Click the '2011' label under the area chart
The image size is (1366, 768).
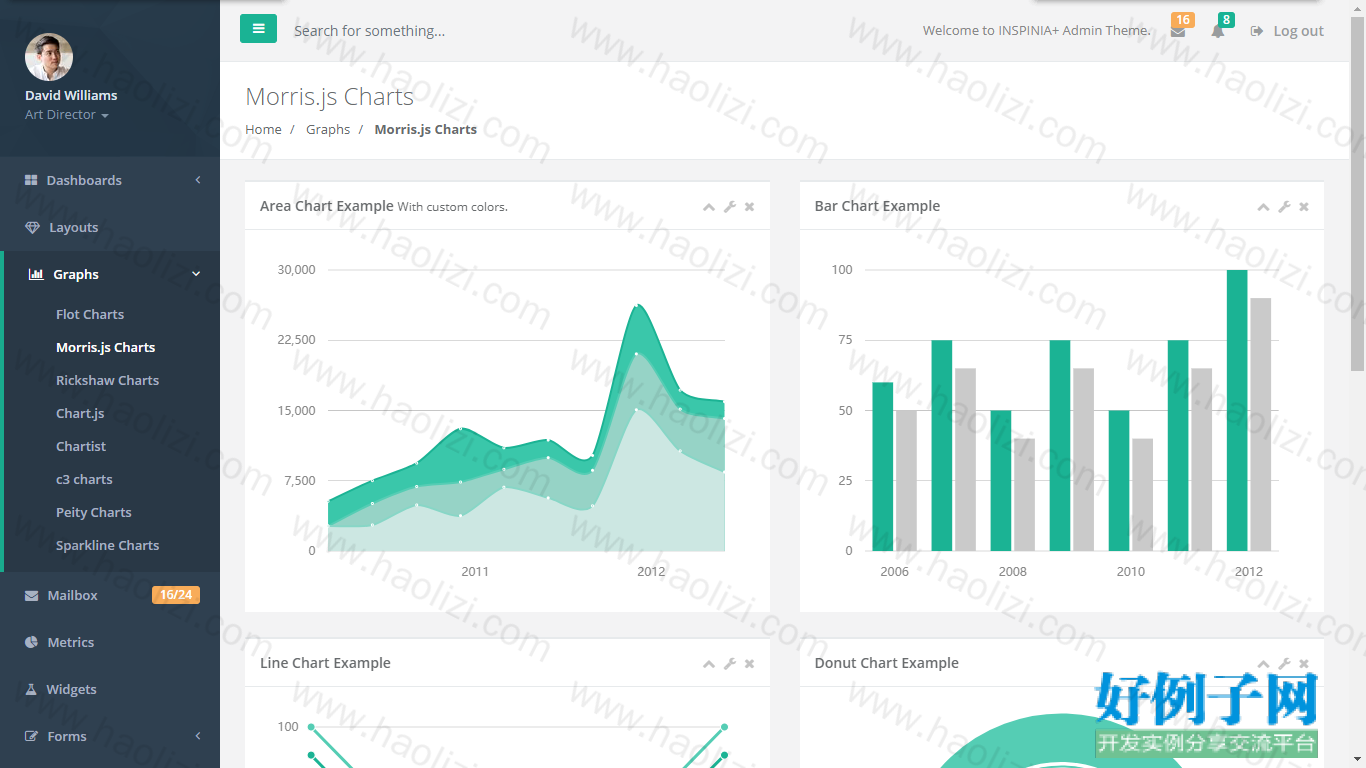[475, 572]
